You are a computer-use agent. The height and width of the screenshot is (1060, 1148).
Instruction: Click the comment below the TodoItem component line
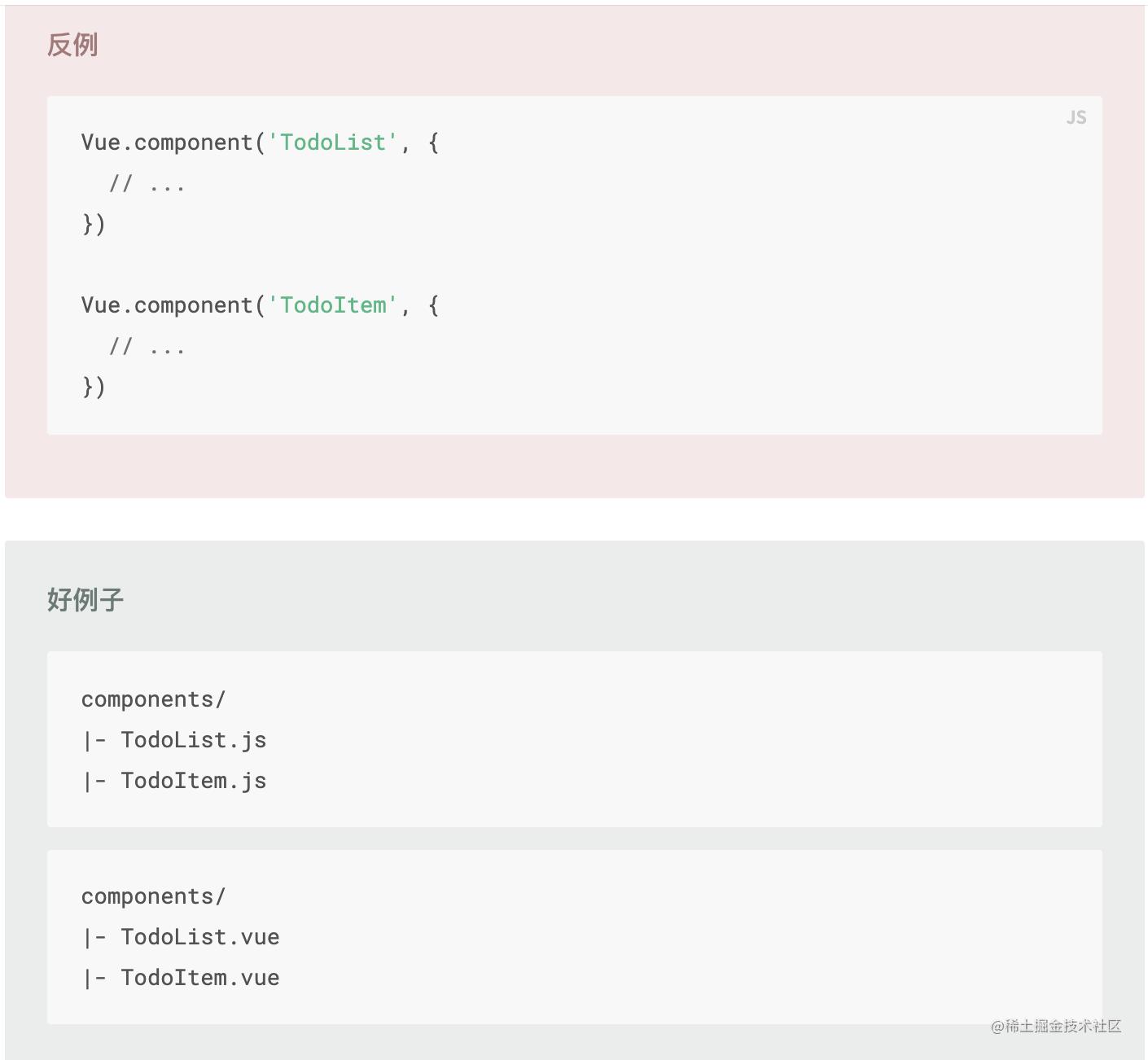pos(147,347)
